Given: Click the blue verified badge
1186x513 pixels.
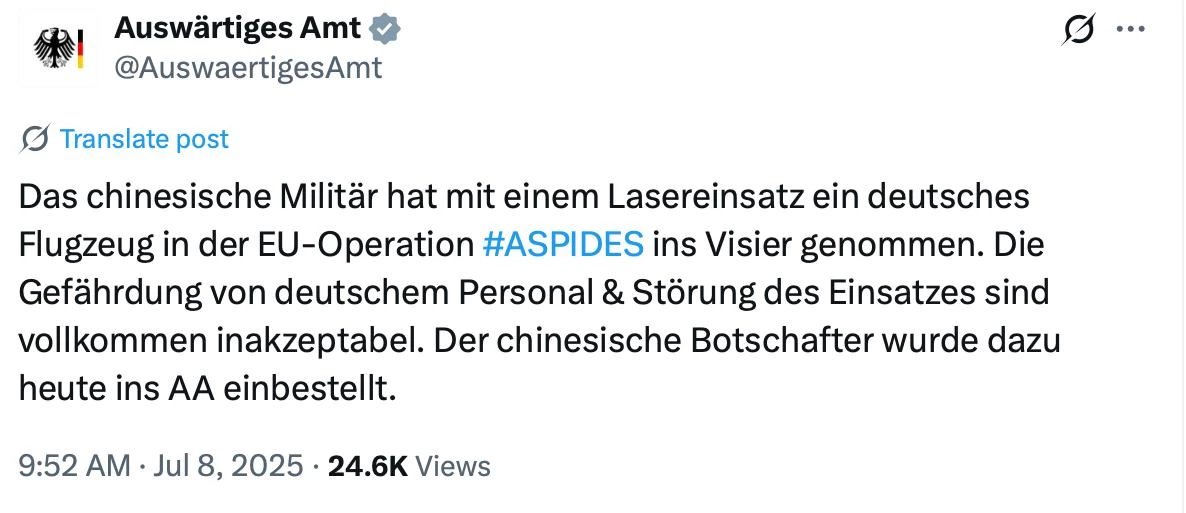Looking at the screenshot, I should (385, 30).
